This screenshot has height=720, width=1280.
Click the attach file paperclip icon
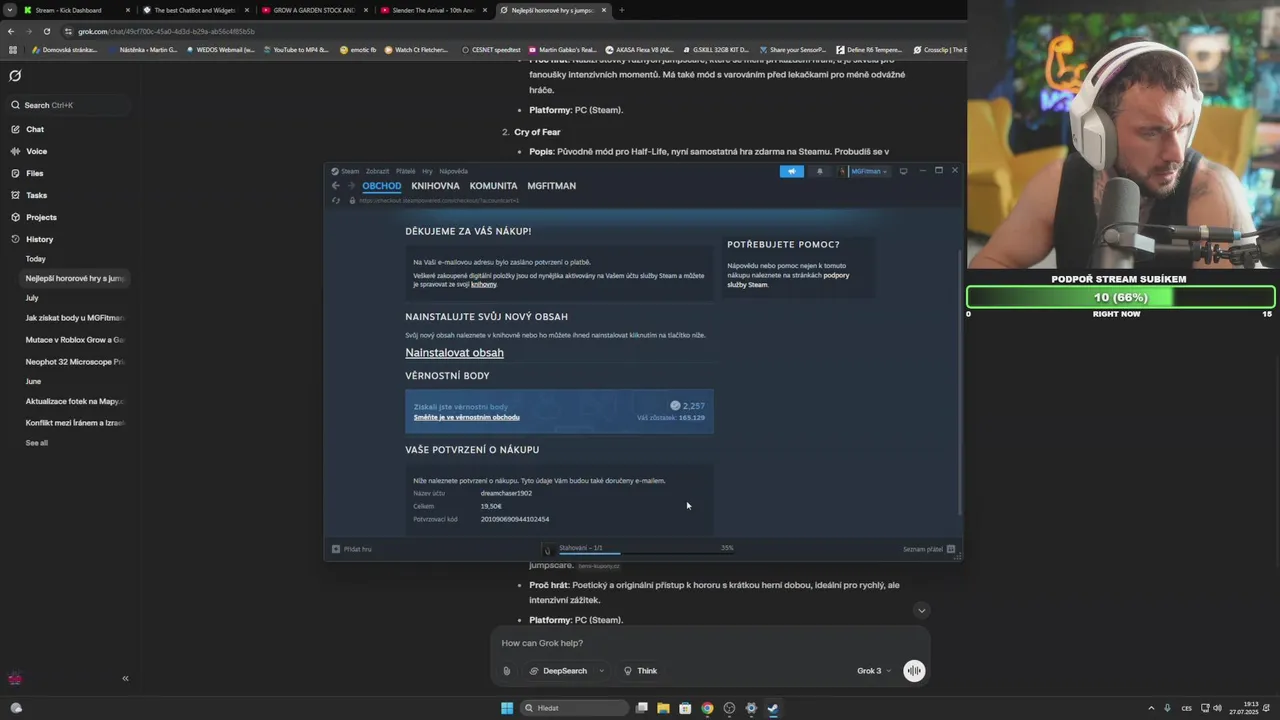click(506, 671)
